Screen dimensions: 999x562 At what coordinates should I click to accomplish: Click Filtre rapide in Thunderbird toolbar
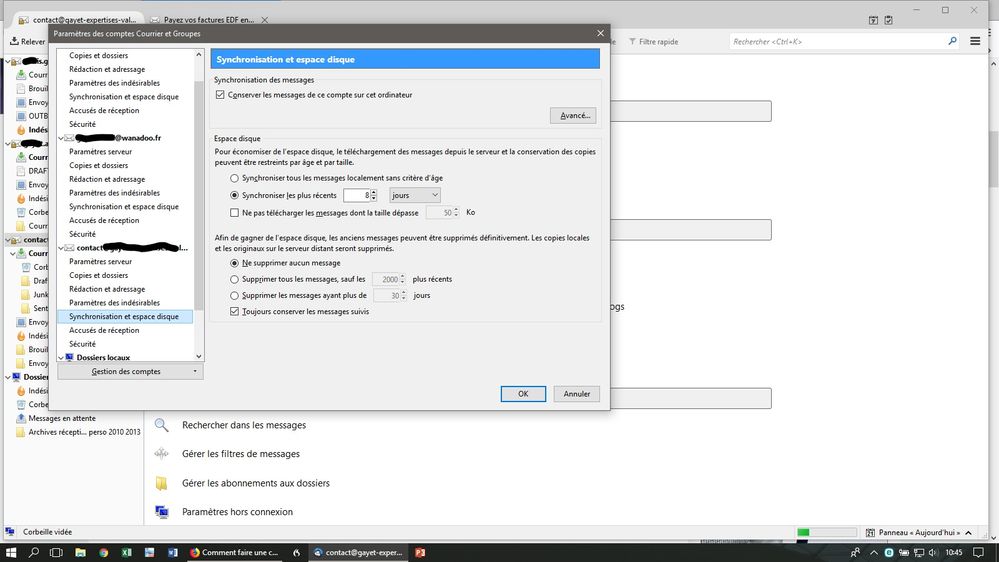point(654,41)
